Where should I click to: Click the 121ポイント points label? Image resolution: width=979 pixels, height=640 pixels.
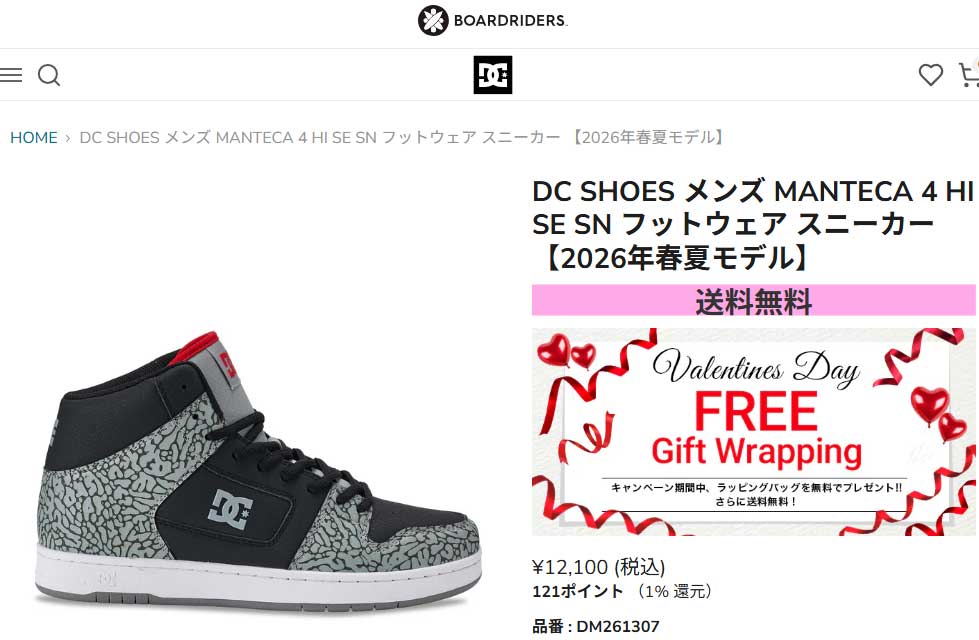pyautogui.click(x=578, y=591)
